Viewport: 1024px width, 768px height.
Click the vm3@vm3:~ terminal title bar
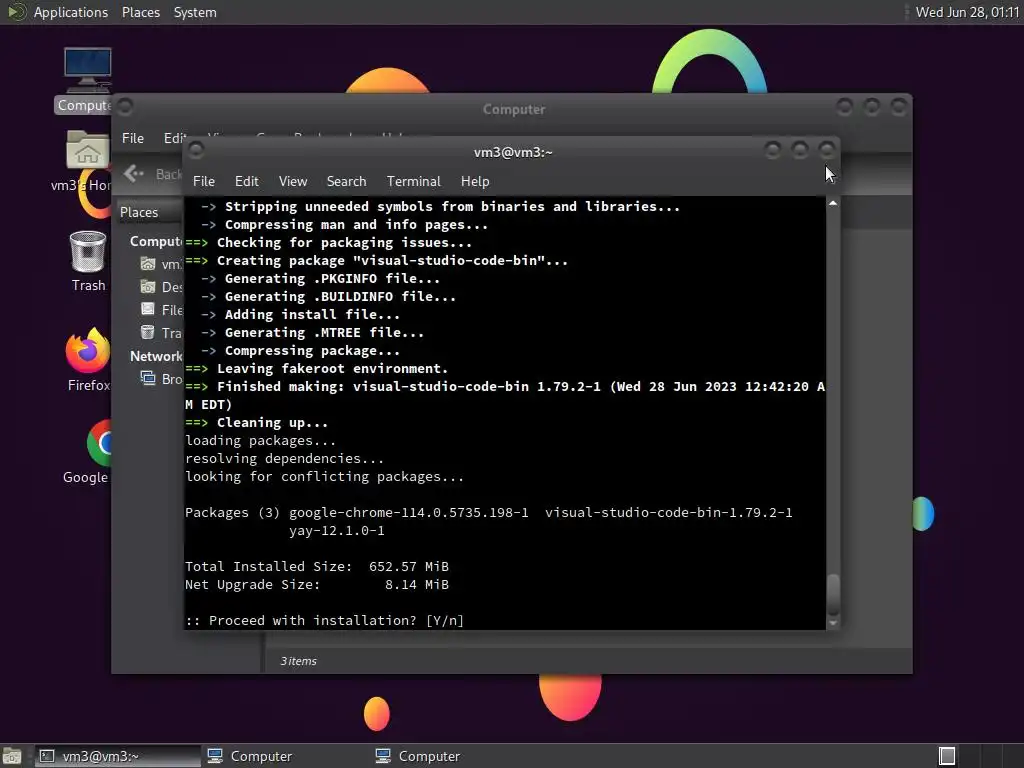coord(513,152)
